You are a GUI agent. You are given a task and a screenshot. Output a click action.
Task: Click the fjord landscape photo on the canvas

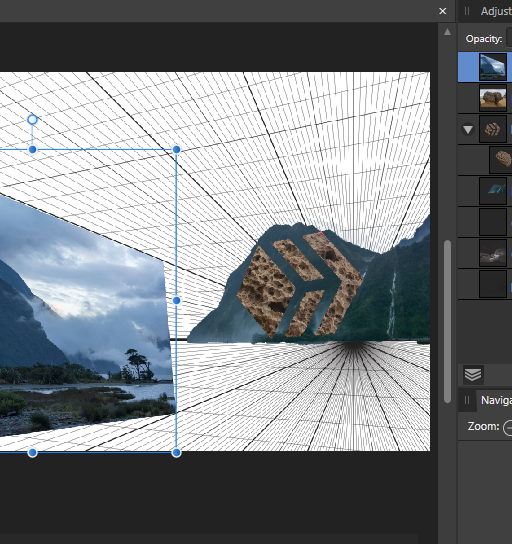[86, 315]
